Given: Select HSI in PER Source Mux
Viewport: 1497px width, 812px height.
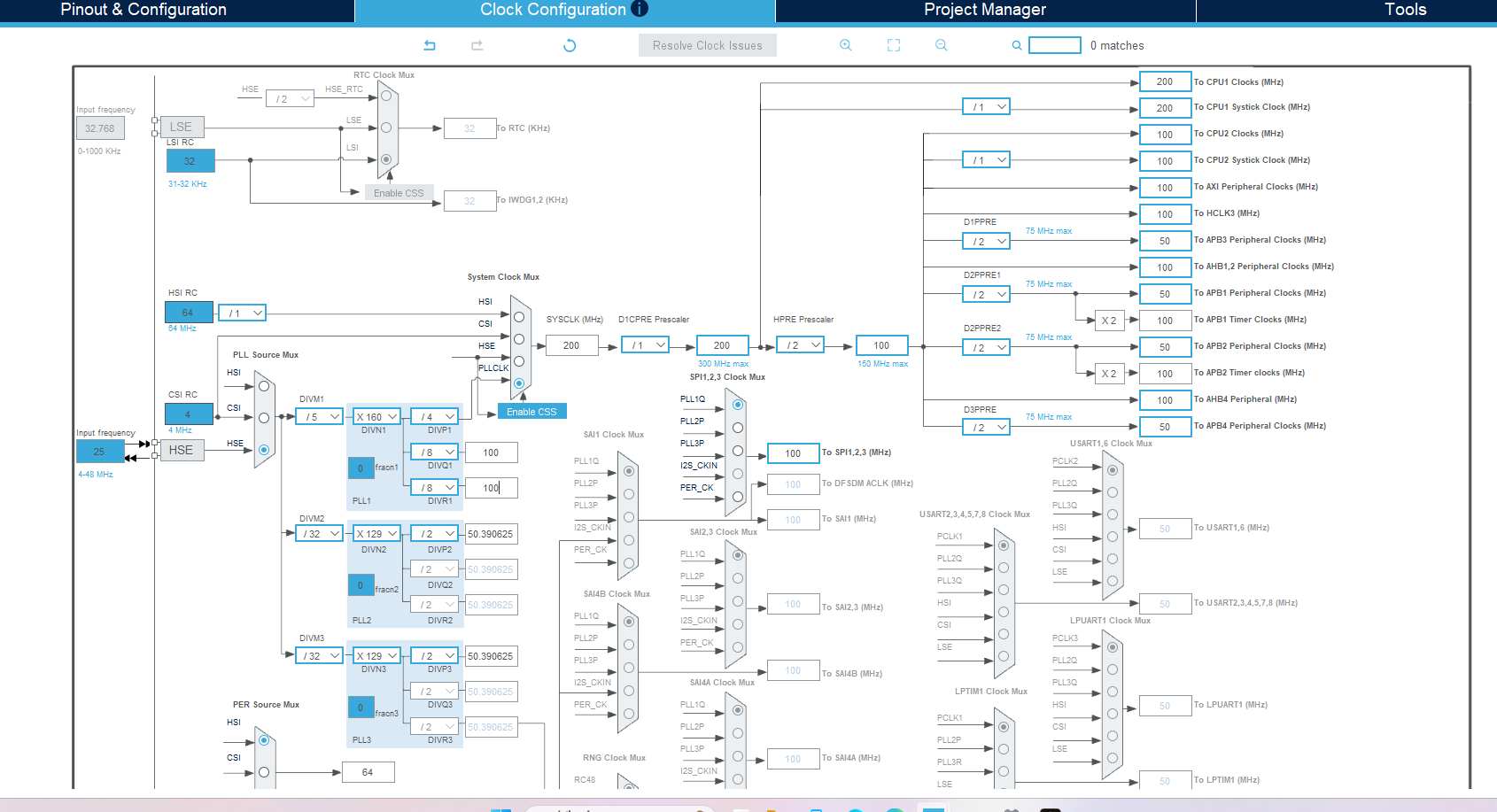Looking at the screenshot, I should click(264, 740).
